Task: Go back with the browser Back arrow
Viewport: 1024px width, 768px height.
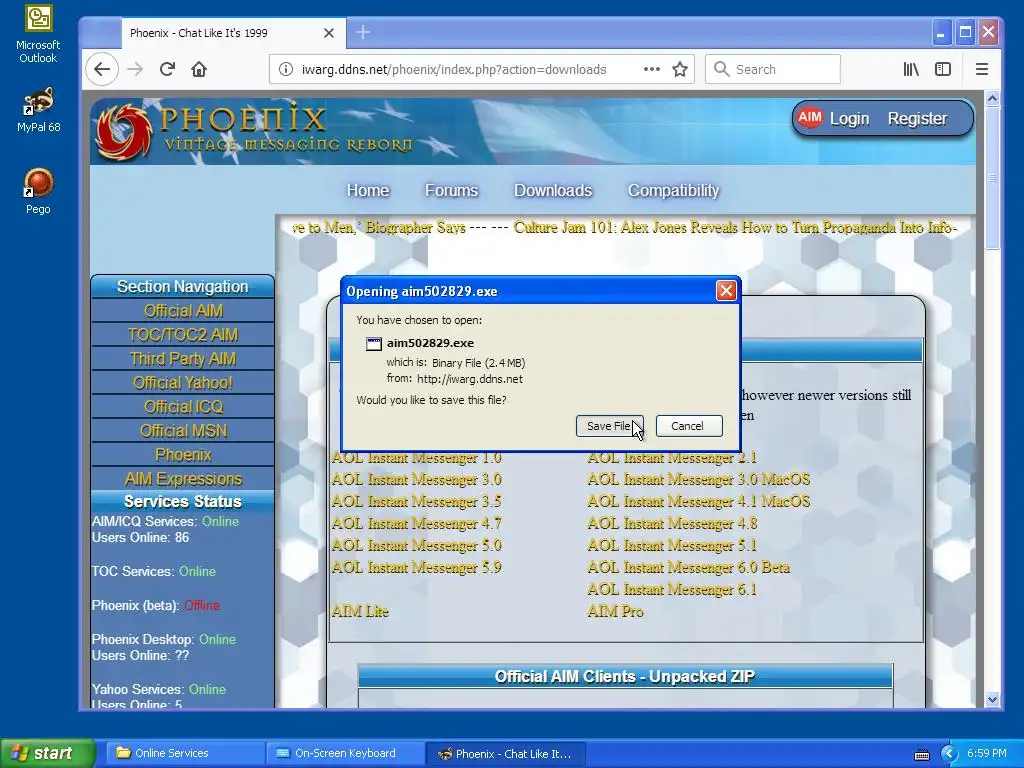Action: pos(102,69)
